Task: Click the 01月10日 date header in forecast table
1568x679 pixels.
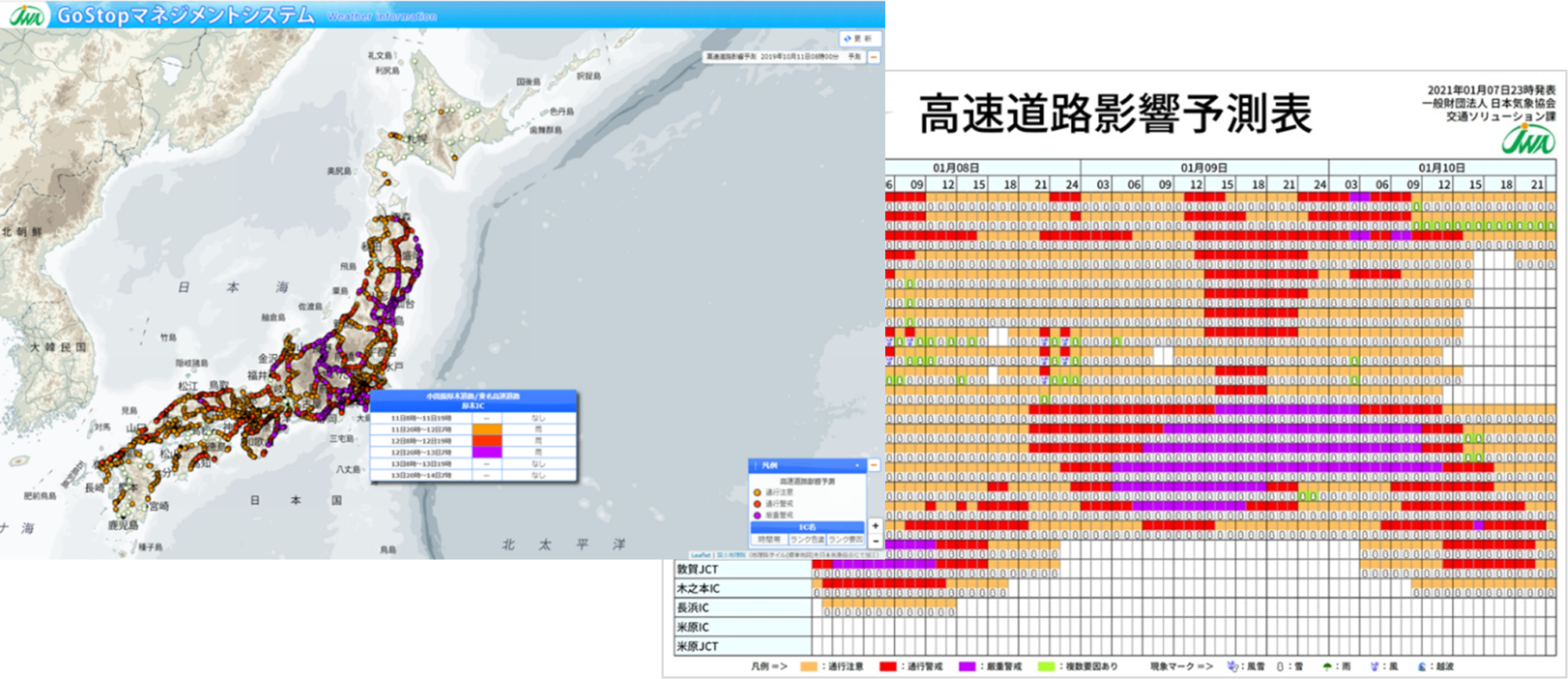Action: point(1442,167)
